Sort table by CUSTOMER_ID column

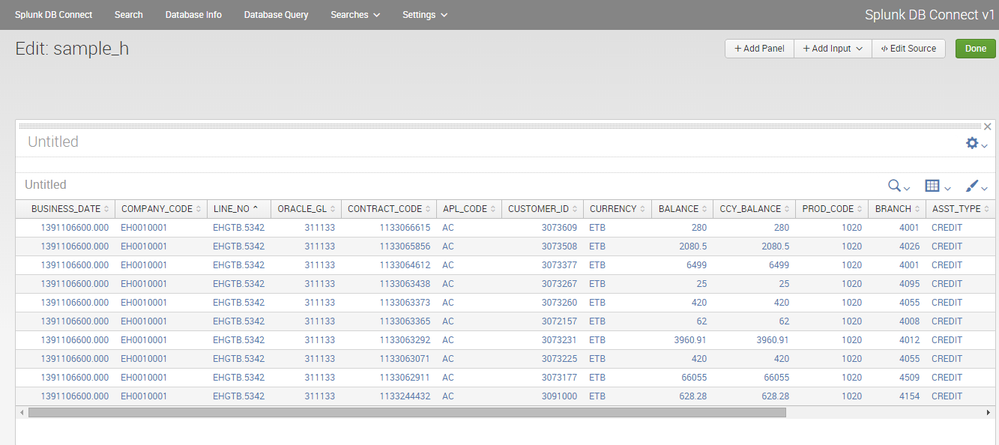542,209
